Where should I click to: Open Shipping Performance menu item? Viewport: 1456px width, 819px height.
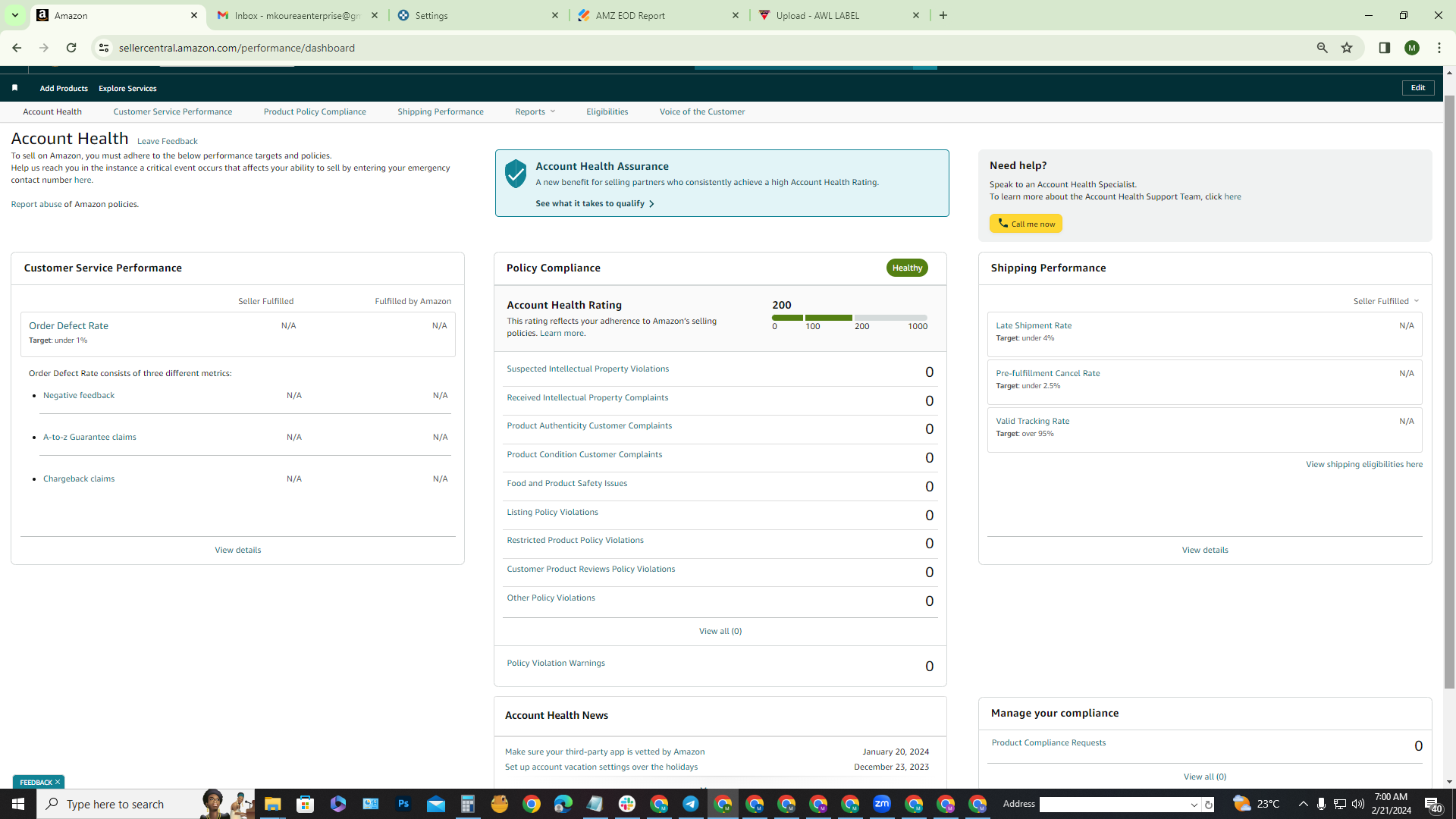coord(441,111)
